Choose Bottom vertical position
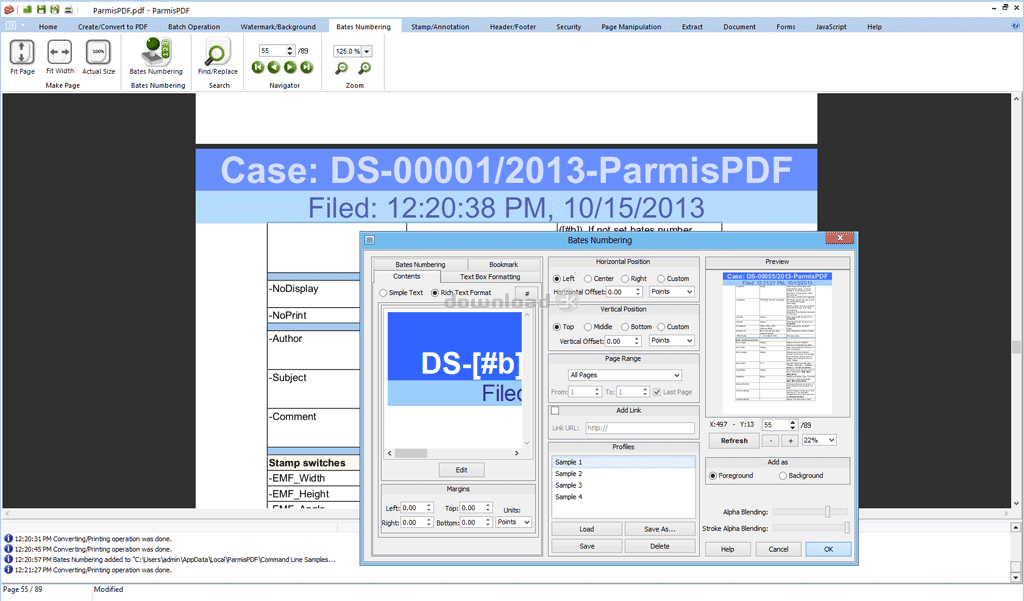This screenshot has height=601, width=1024. click(x=625, y=327)
